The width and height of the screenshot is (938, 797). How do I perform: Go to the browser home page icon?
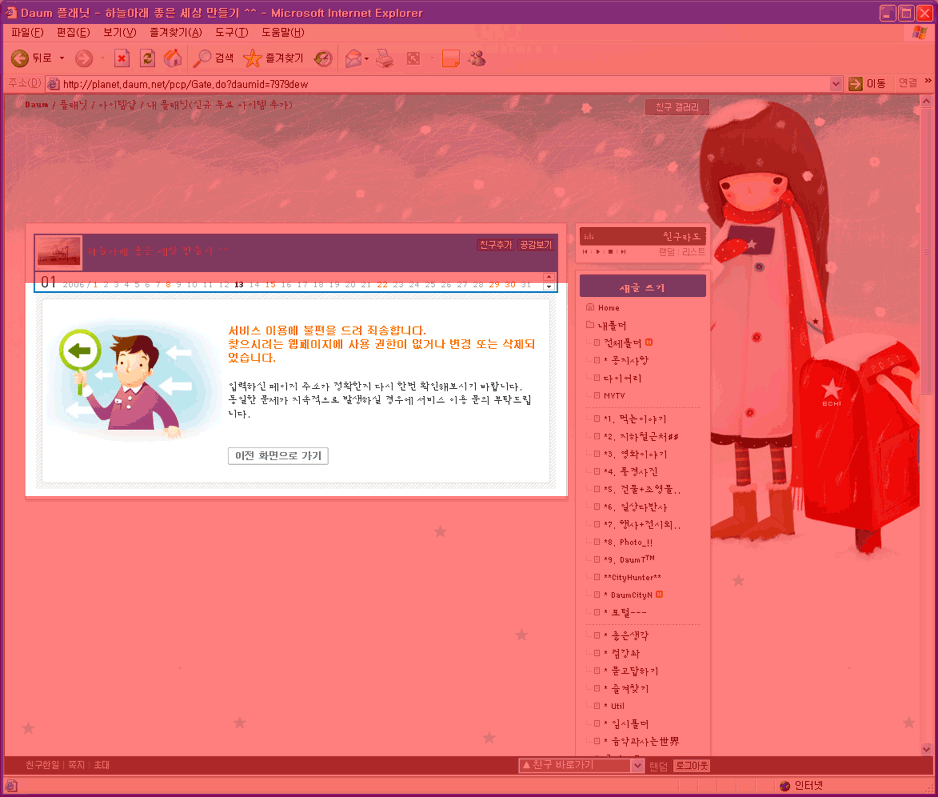173,58
